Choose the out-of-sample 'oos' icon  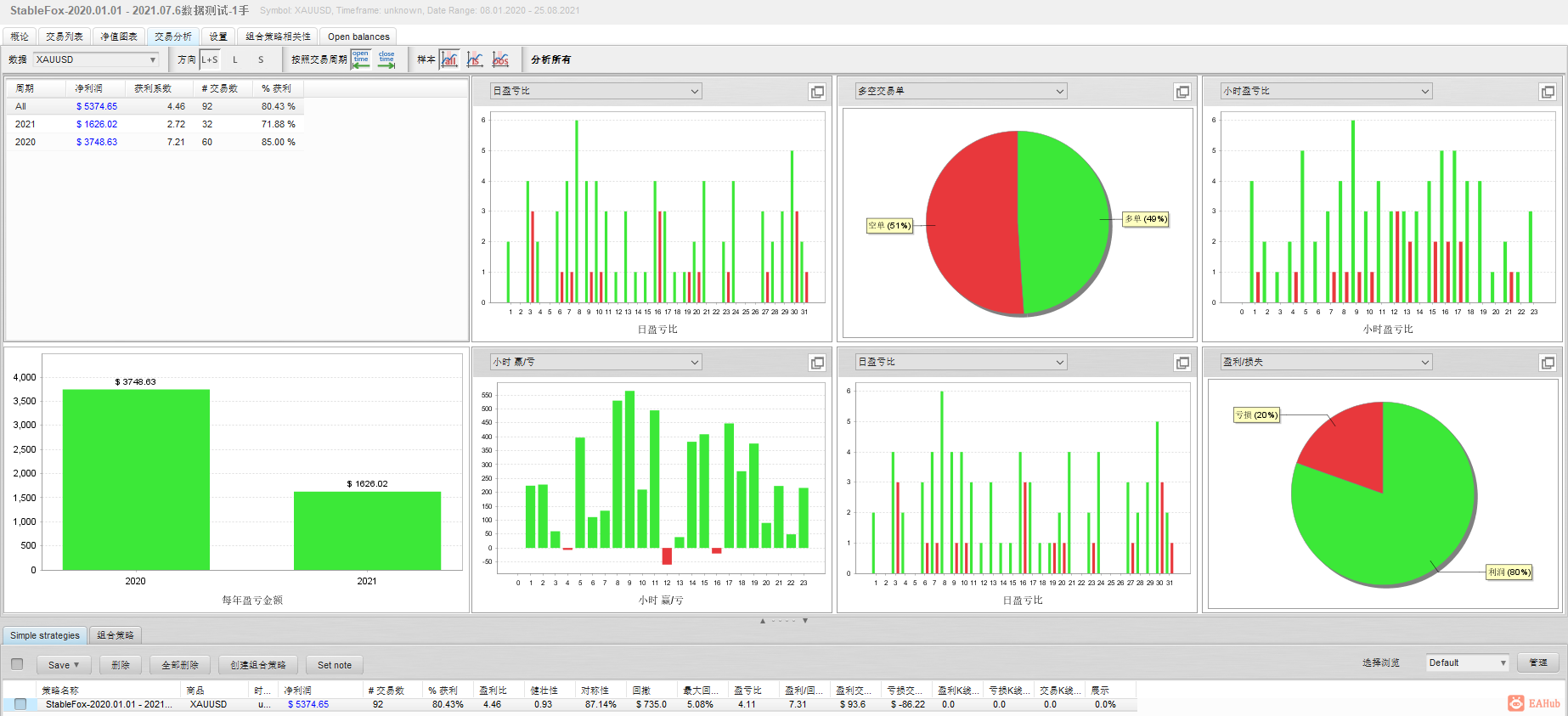tap(500, 59)
